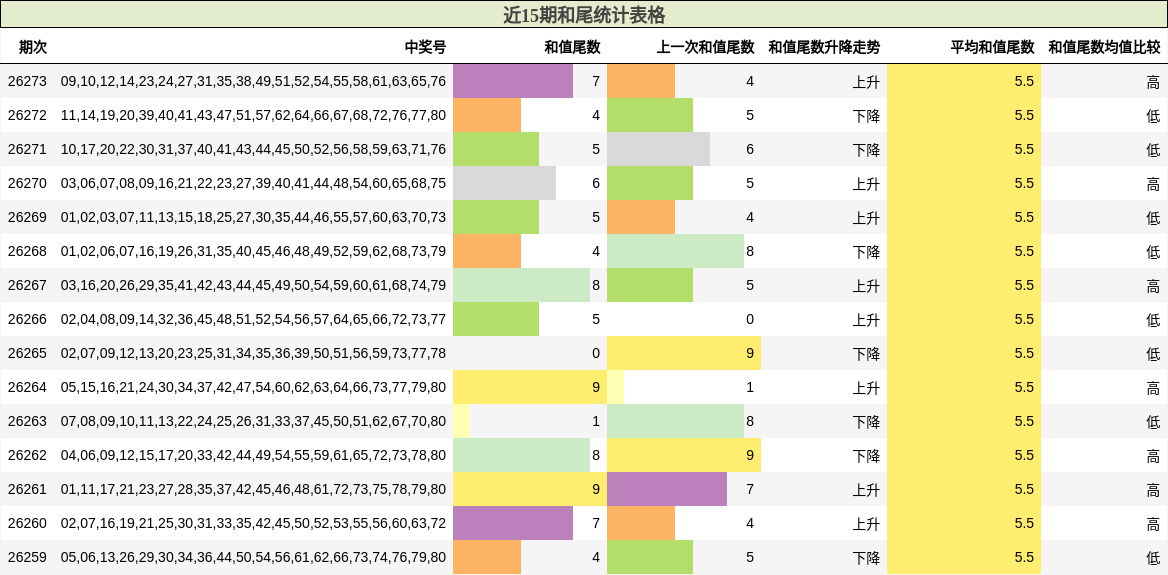Select the 上一次和值尾数 column header

tap(705, 48)
